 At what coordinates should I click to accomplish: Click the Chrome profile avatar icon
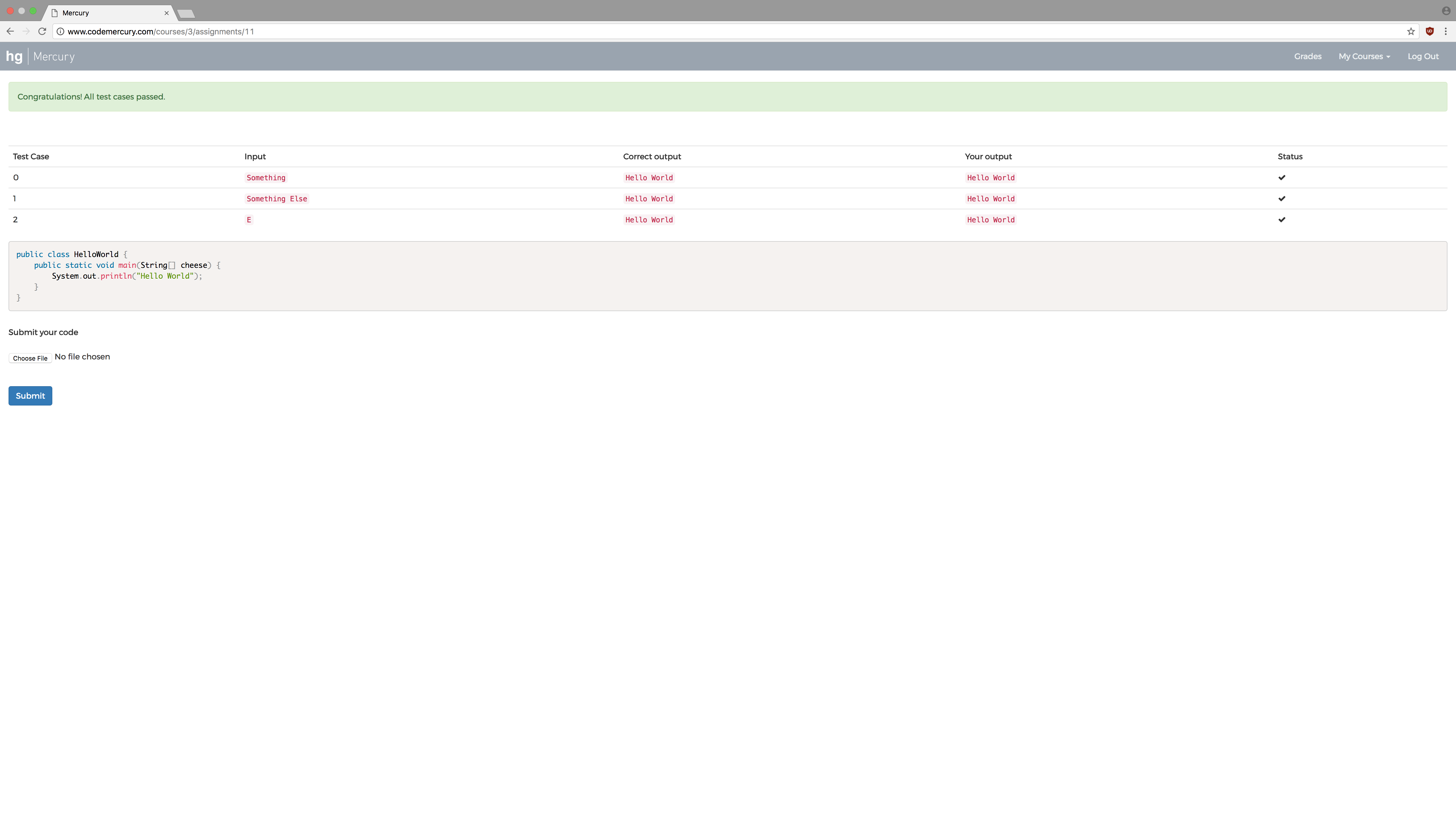click(1446, 11)
